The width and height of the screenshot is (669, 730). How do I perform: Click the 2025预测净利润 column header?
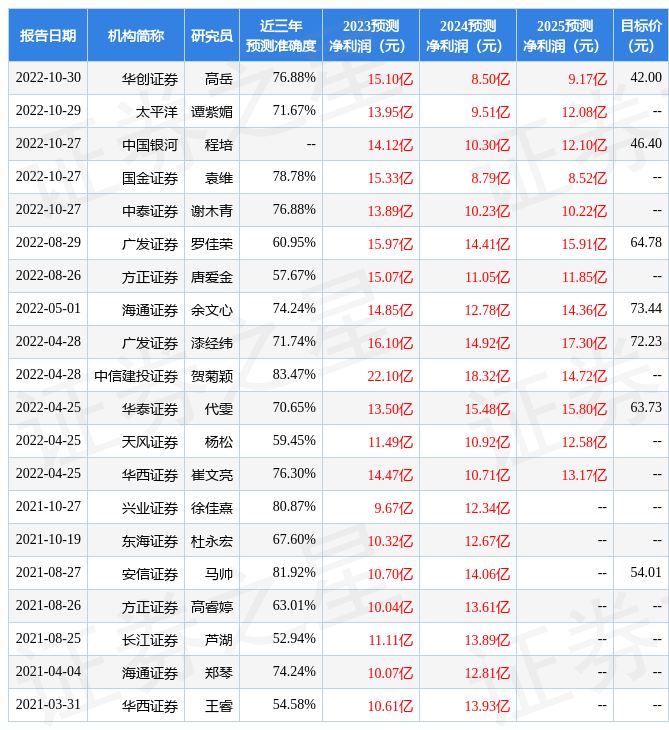pyautogui.click(x=565, y=35)
